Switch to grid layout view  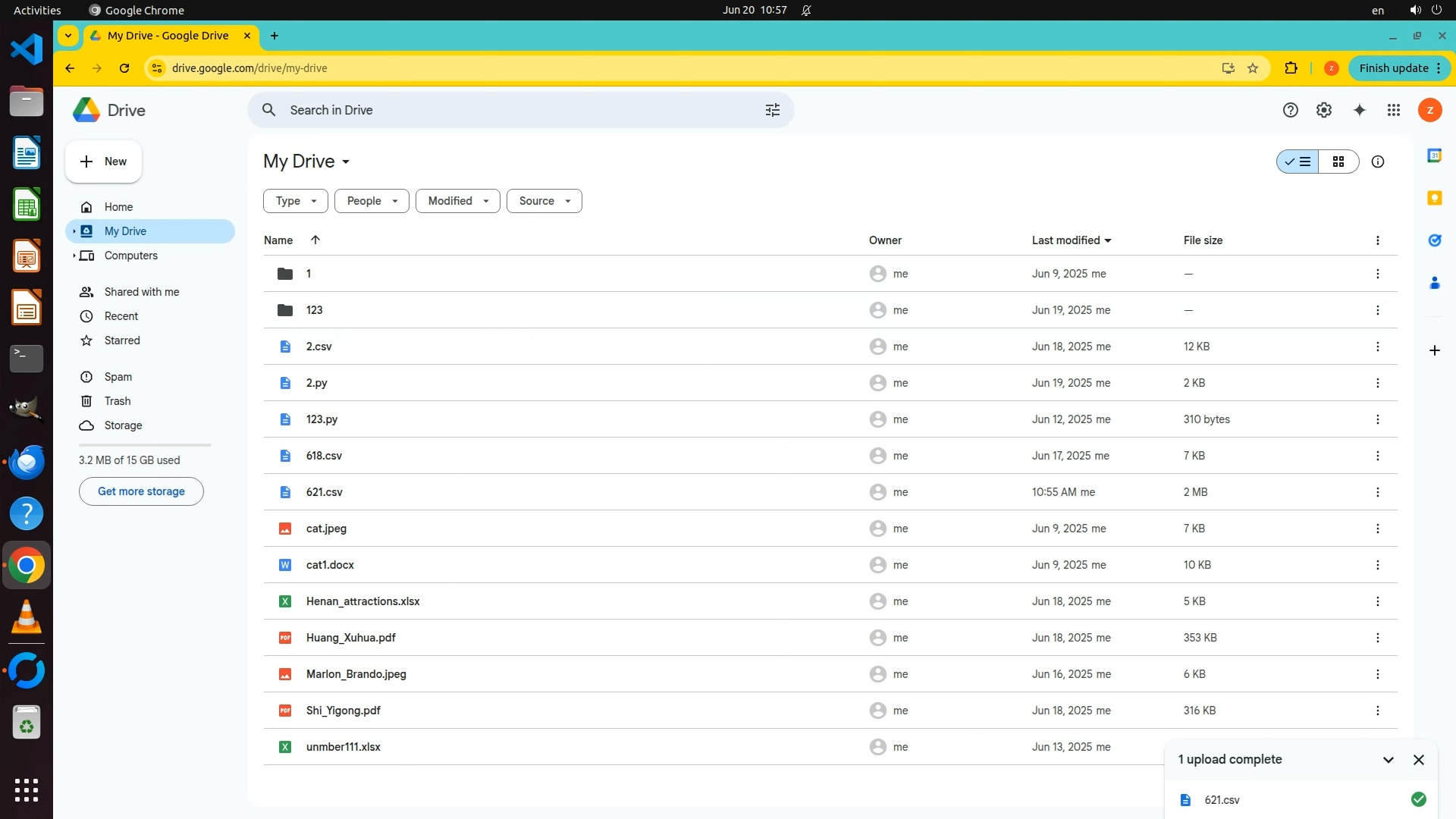(x=1338, y=162)
